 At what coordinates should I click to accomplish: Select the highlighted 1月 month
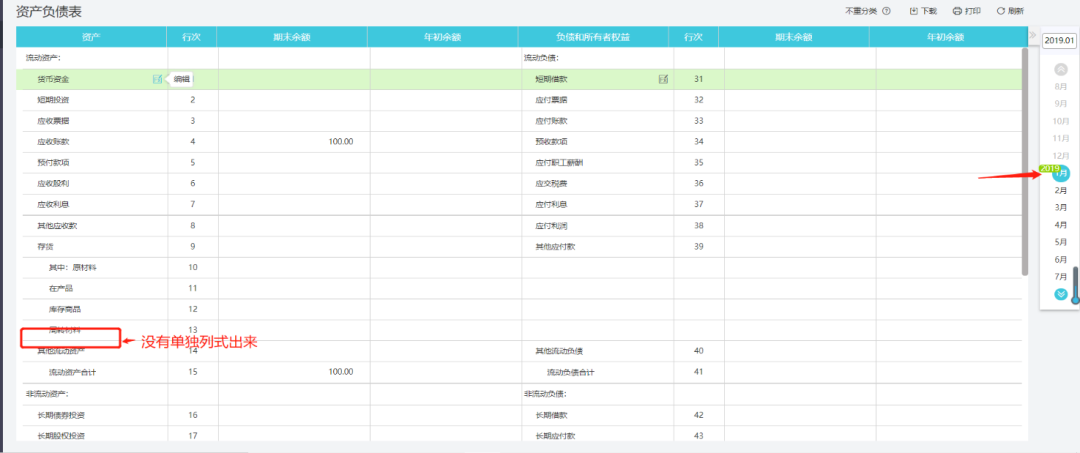click(1061, 174)
